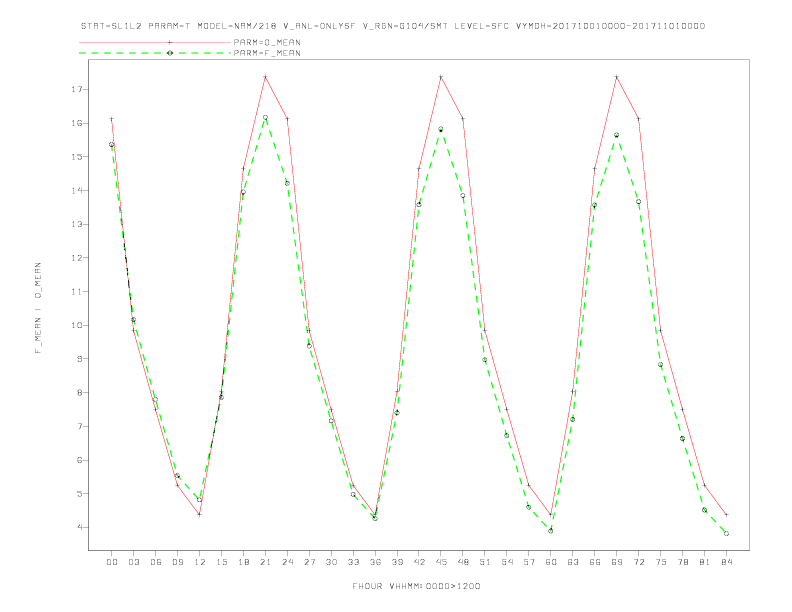This screenshot has height=612, width=792.
Task: Select the PARM=F_MEAN legend label
Action: pos(267,53)
